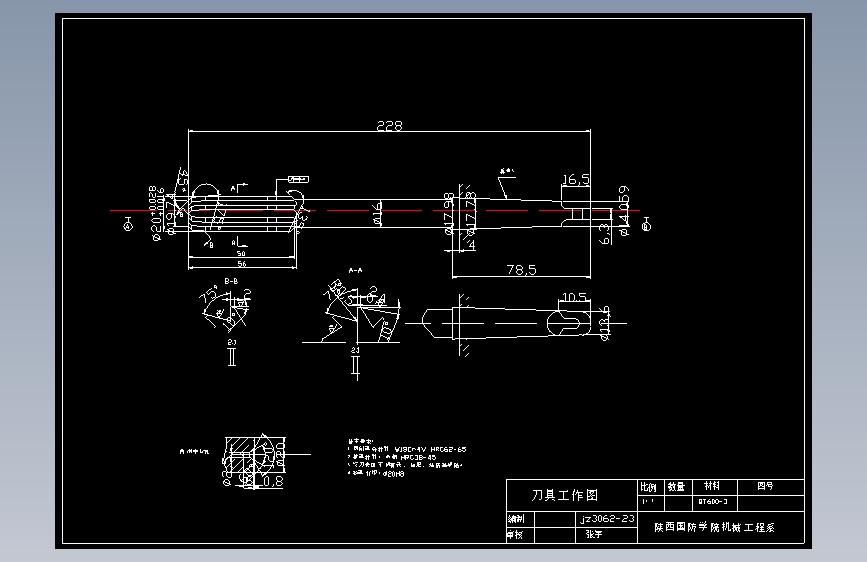Select the 78.5 dimension text
867x562 pixels.
click(521, 269)
